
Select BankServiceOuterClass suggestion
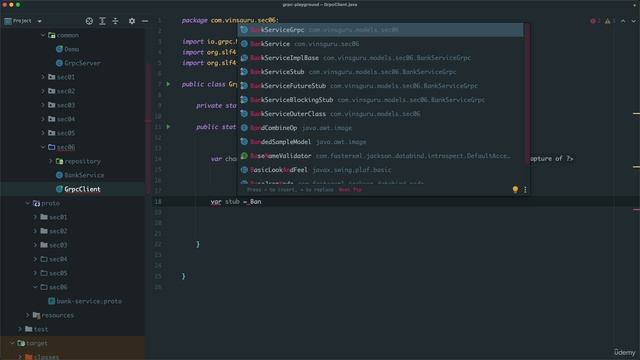pyautogui.click(x=380, y=114)
